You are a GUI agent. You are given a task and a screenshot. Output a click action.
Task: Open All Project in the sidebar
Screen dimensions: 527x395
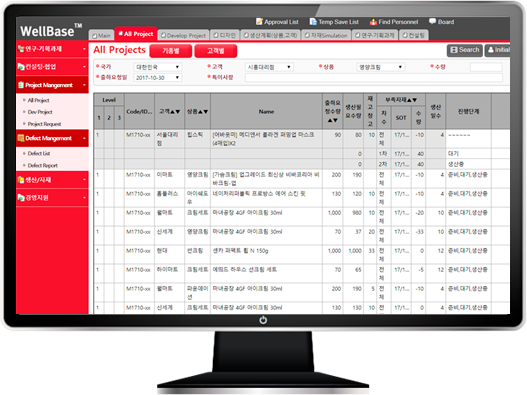point(38,100)
